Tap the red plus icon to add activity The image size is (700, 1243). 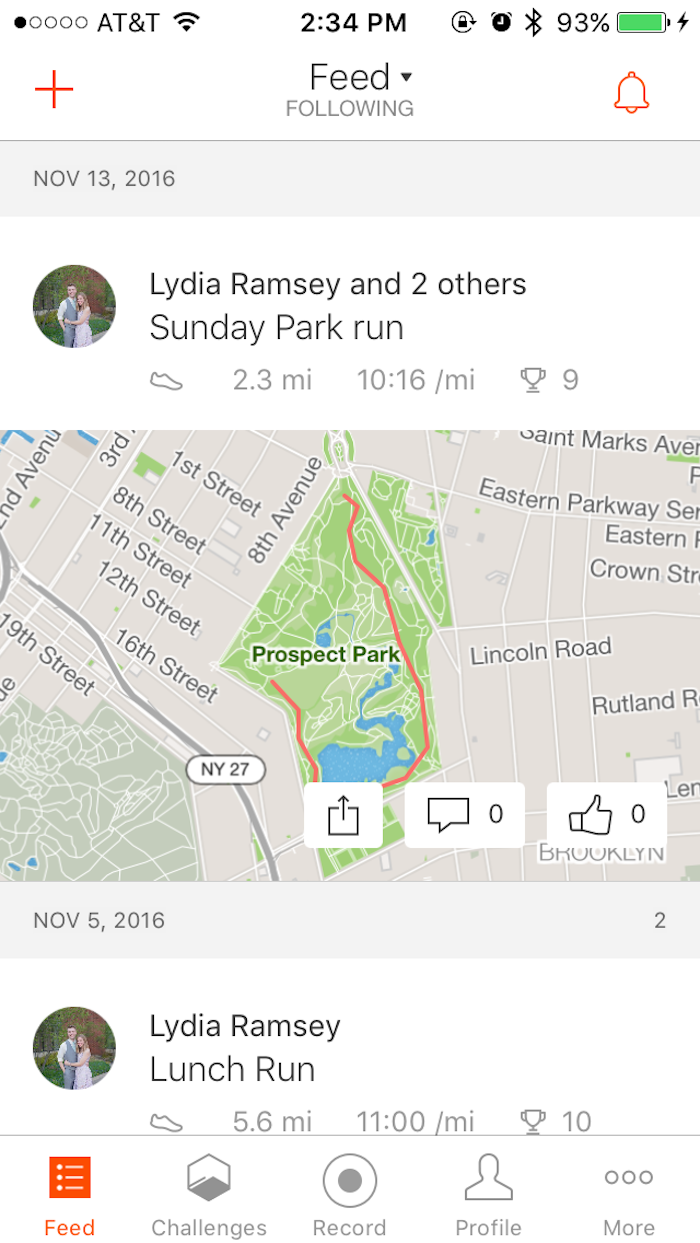click(54, 90)
